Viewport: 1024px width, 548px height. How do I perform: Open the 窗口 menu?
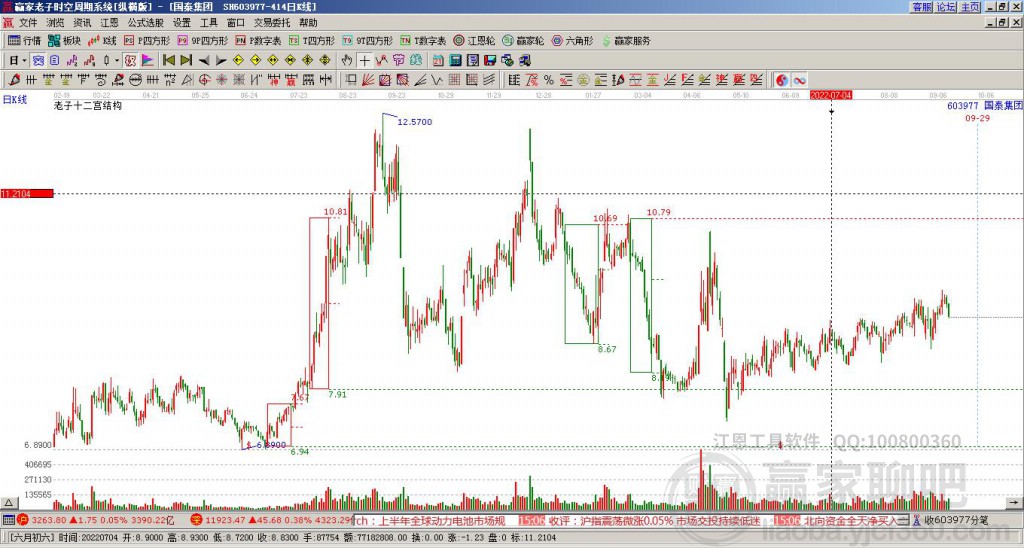pyautogui.click(x=236, y=23)
